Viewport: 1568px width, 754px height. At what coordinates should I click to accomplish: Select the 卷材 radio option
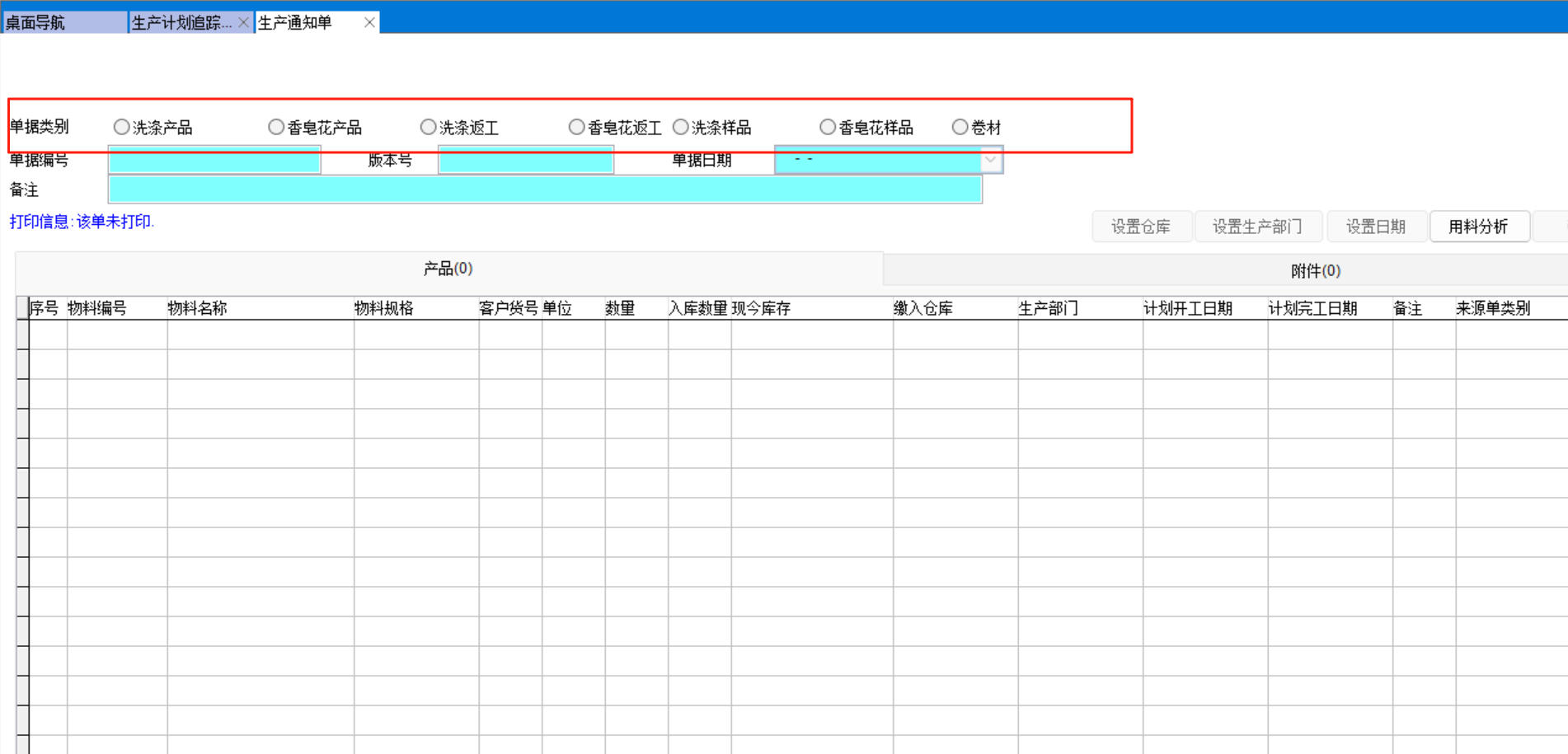[x=960, y=127]
